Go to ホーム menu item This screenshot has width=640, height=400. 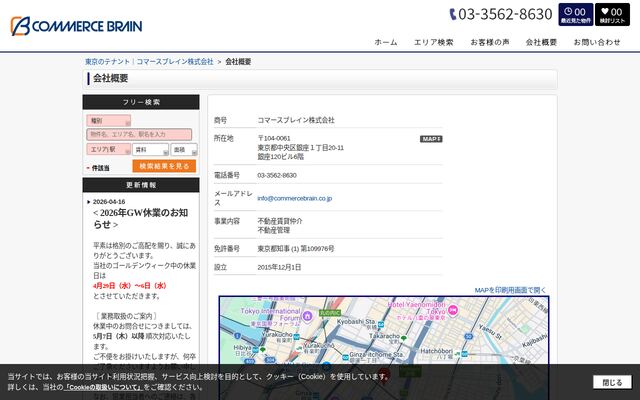pos(386,42)
